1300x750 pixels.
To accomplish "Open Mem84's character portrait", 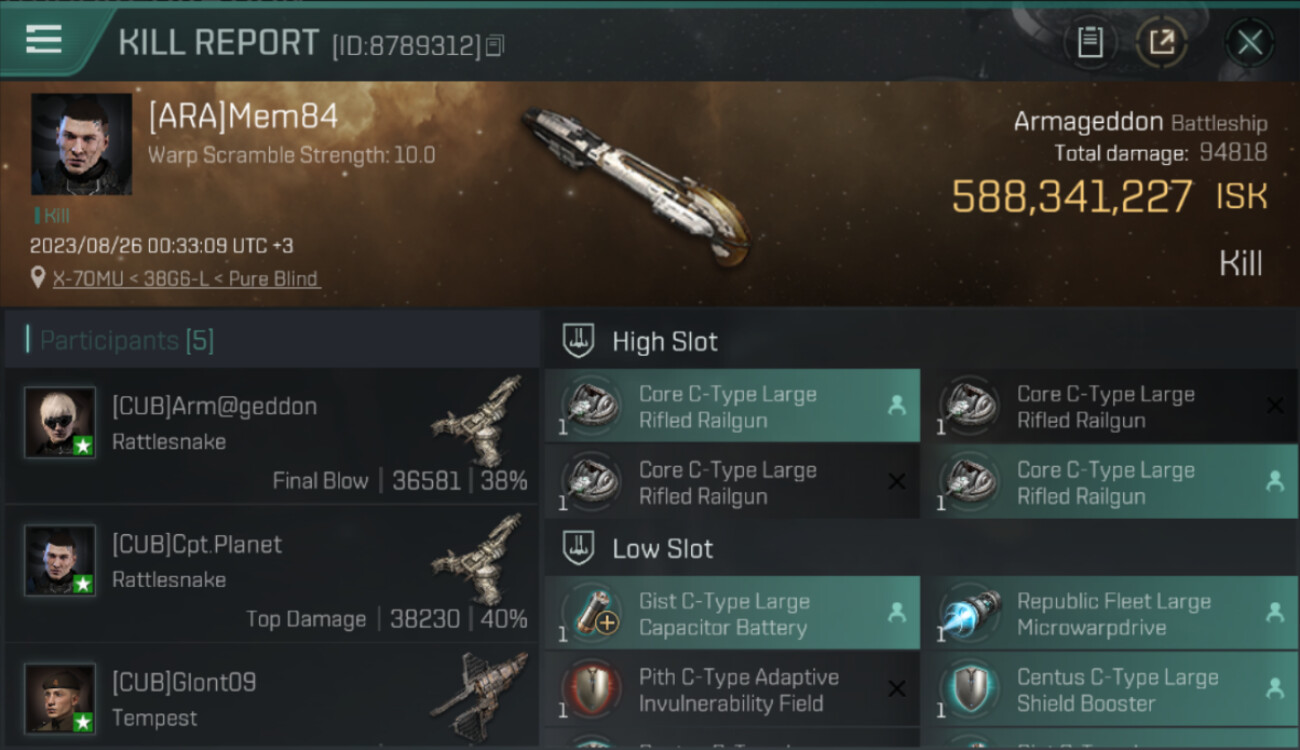I will pyautogui.click(x=81, y=144).
